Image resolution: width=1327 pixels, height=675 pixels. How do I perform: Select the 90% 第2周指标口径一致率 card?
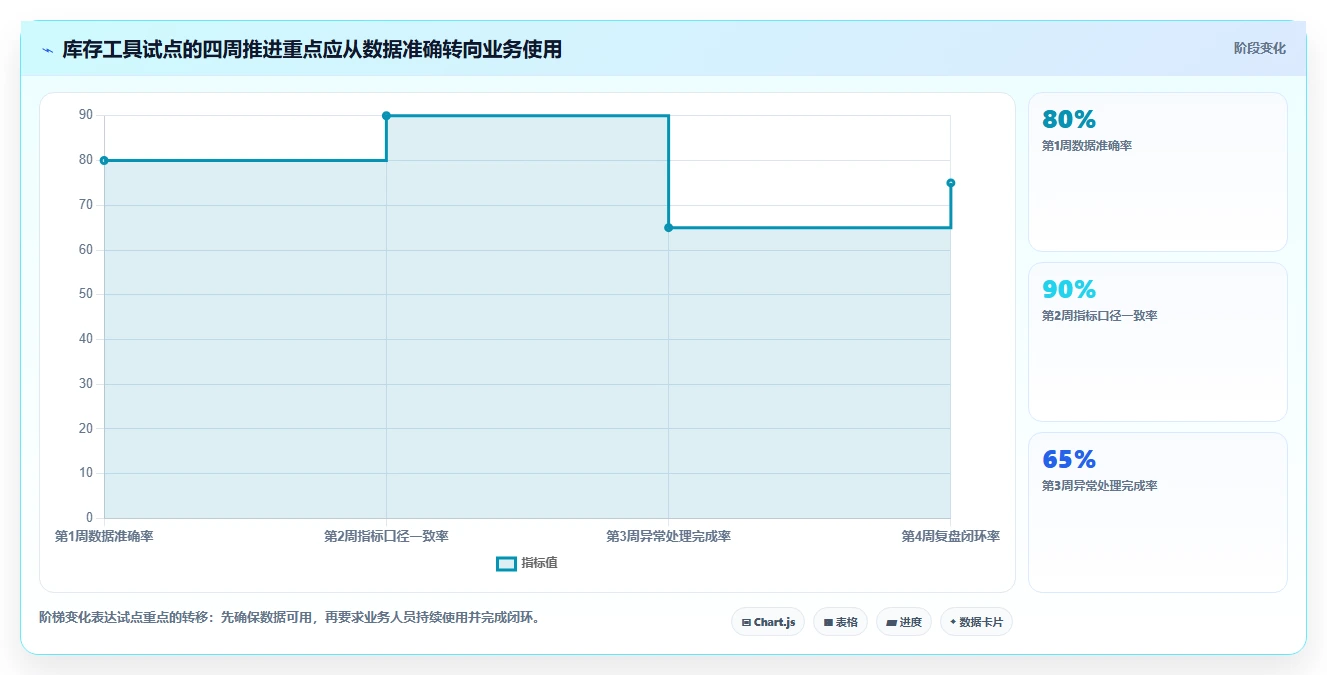[x=1157, y=342]
